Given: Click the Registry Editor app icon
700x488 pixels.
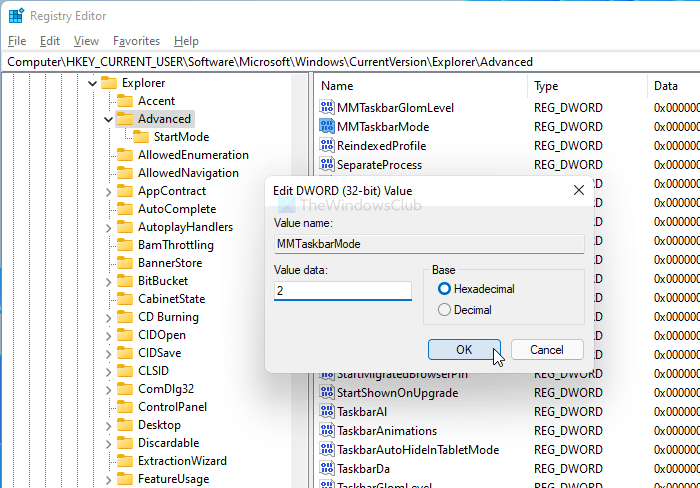Looking at the screenshot, I should tap(16, 15).
